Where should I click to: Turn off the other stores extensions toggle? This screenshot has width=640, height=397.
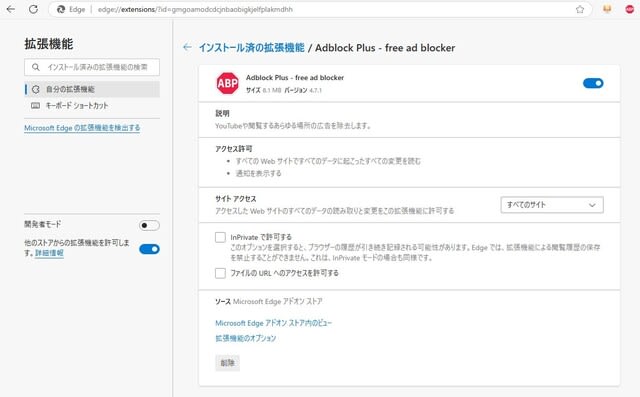(149, 249)
